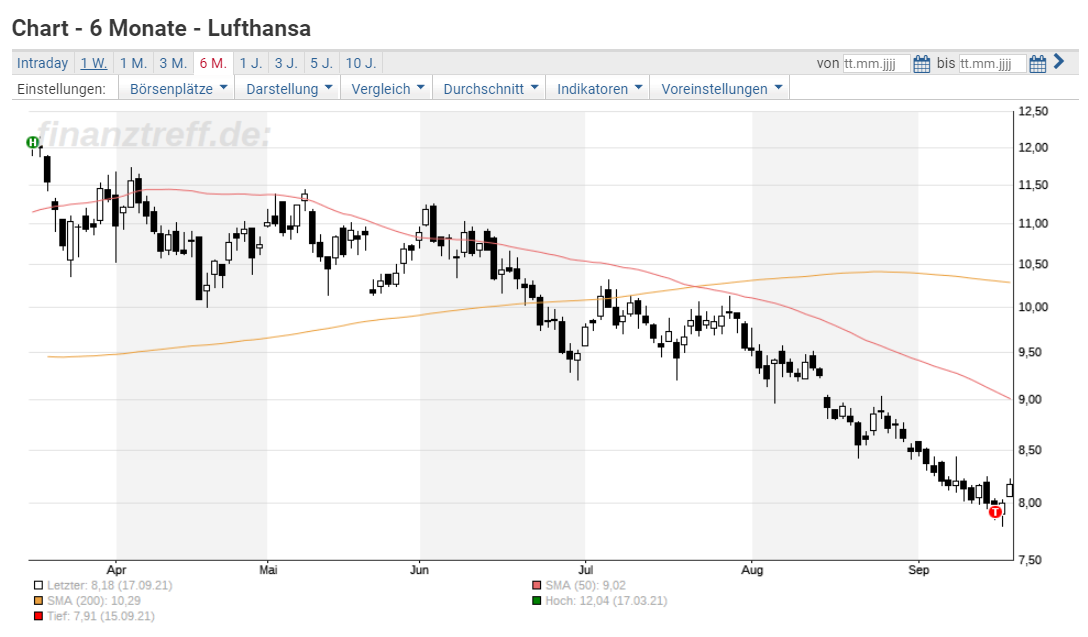Open the calendar for the 'bis' date
1088x637 pixels.
[1037, 64]
